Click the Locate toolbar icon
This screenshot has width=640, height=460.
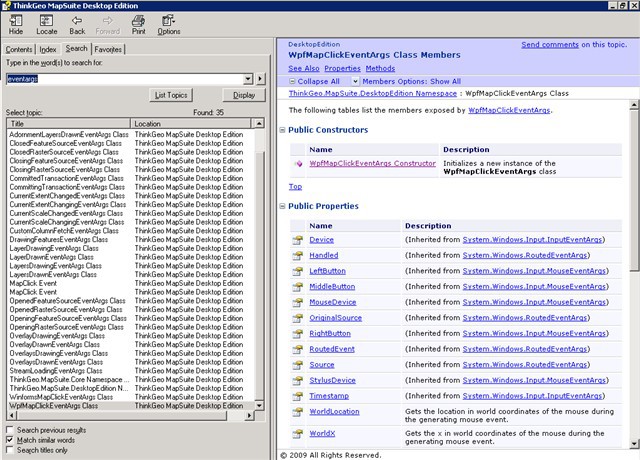click(47, 20)
